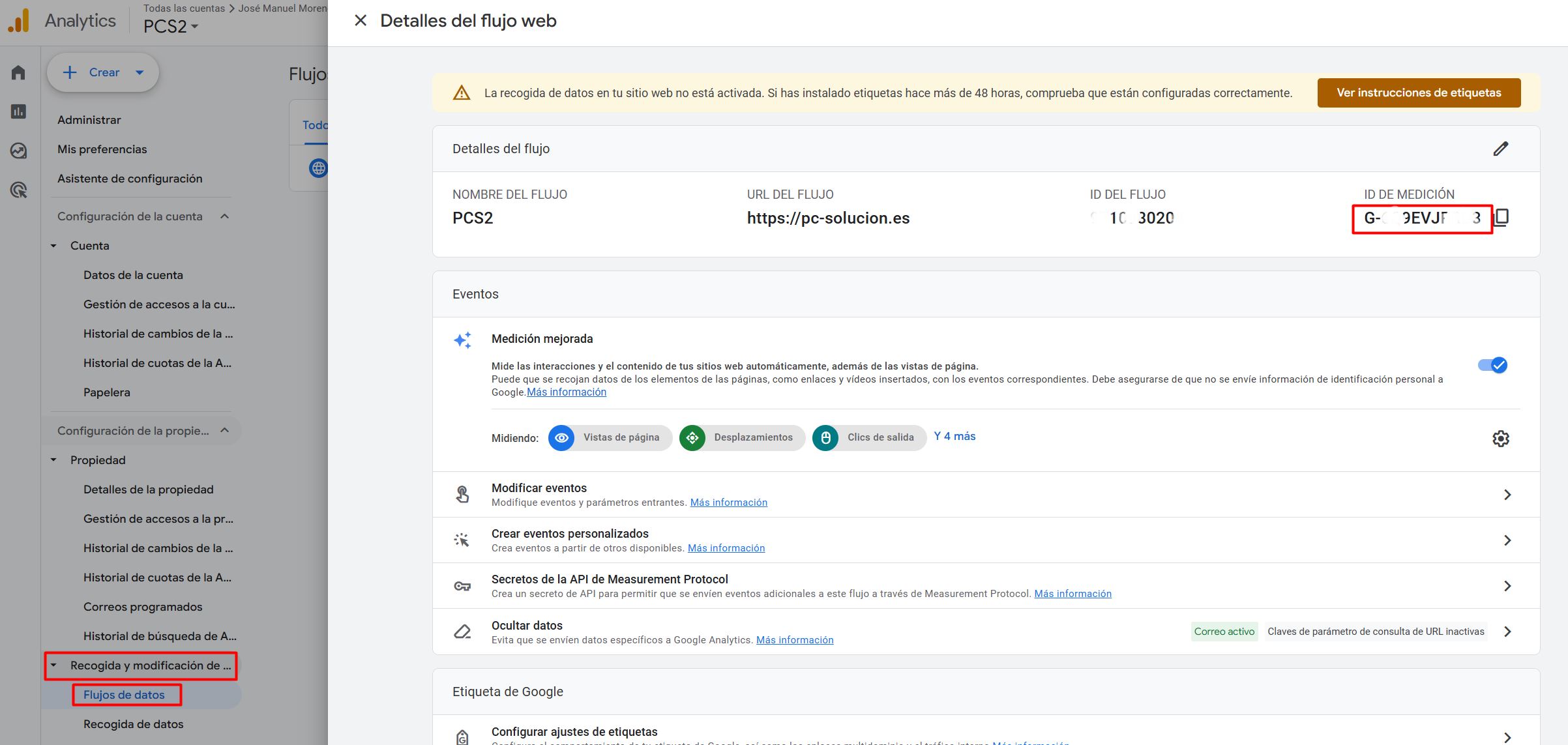Open enhanced measurement settings gear
Image resolution: width=1568 pixels, height=745 pixels.
1501,438
